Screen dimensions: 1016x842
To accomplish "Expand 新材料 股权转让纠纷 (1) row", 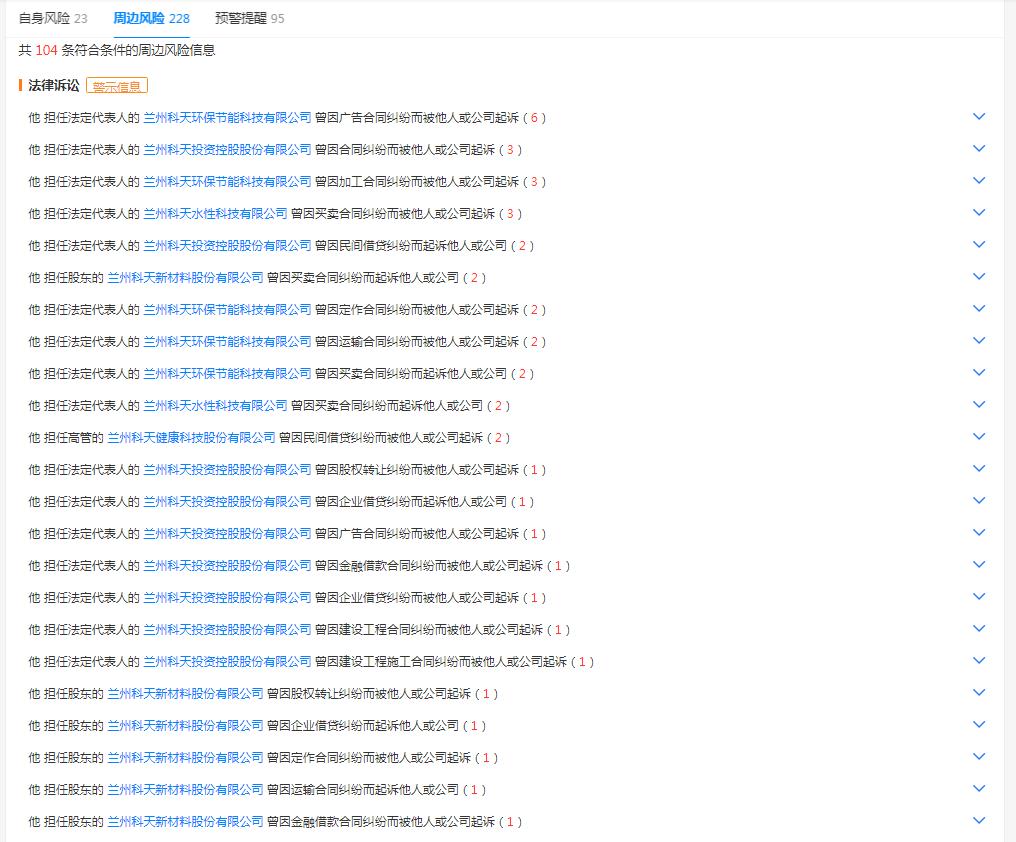I will coord(979,693).
